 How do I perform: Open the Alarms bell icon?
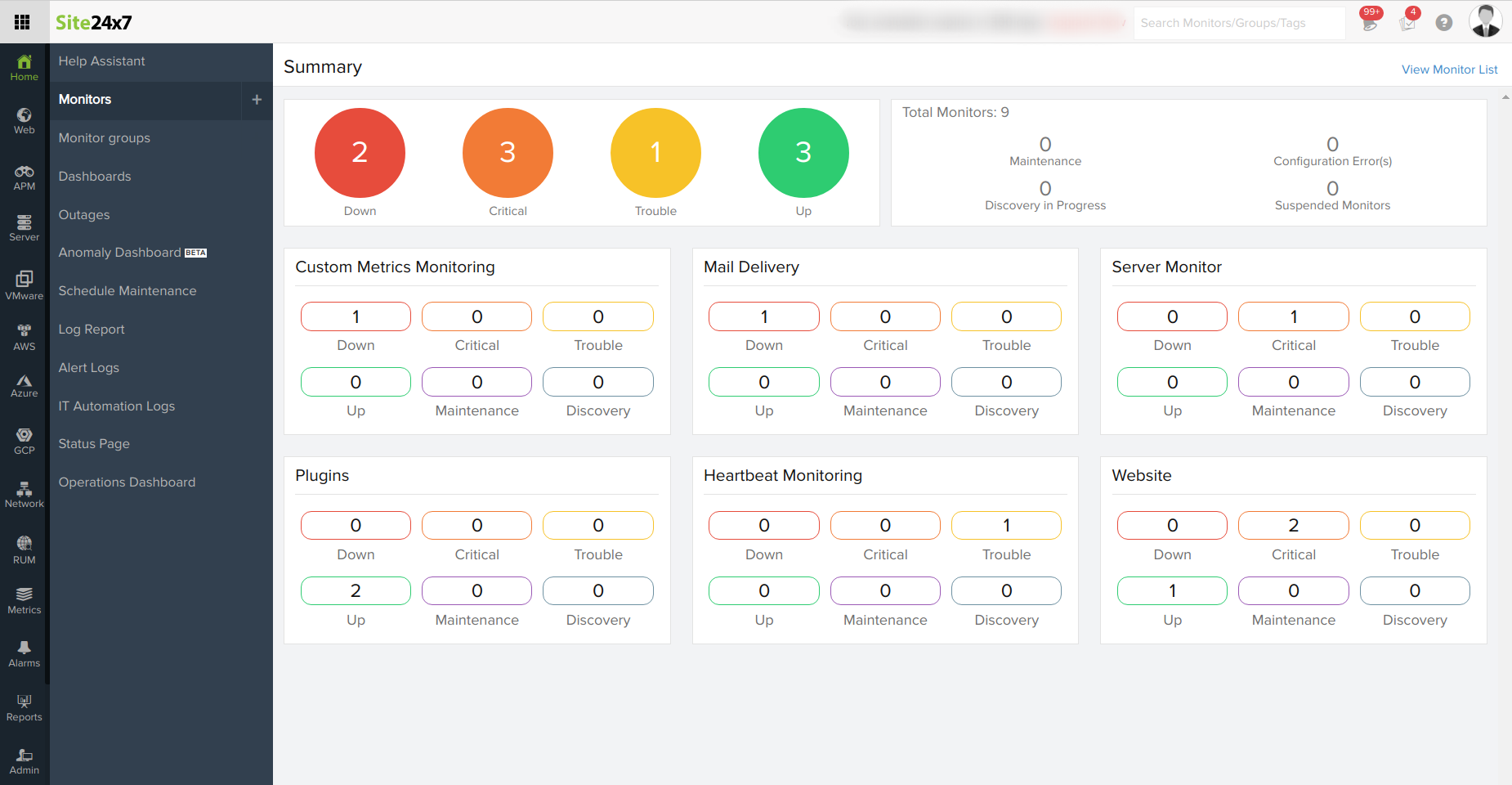coord(25,653)
